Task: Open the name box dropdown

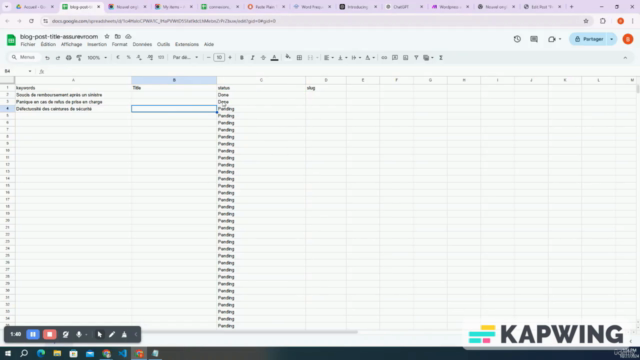Action: [x=30, y=71]
